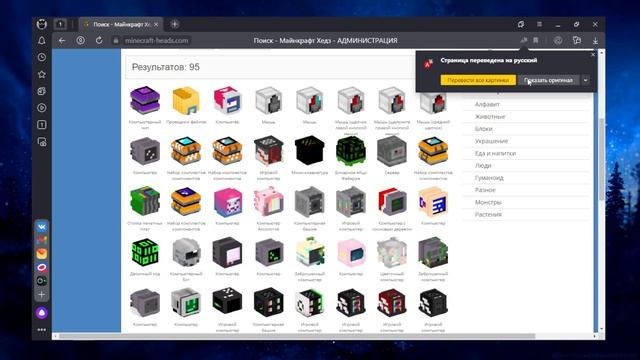Click the minecraft-heads.com address field
640x360 pixels.
click(x=156, y=40)
